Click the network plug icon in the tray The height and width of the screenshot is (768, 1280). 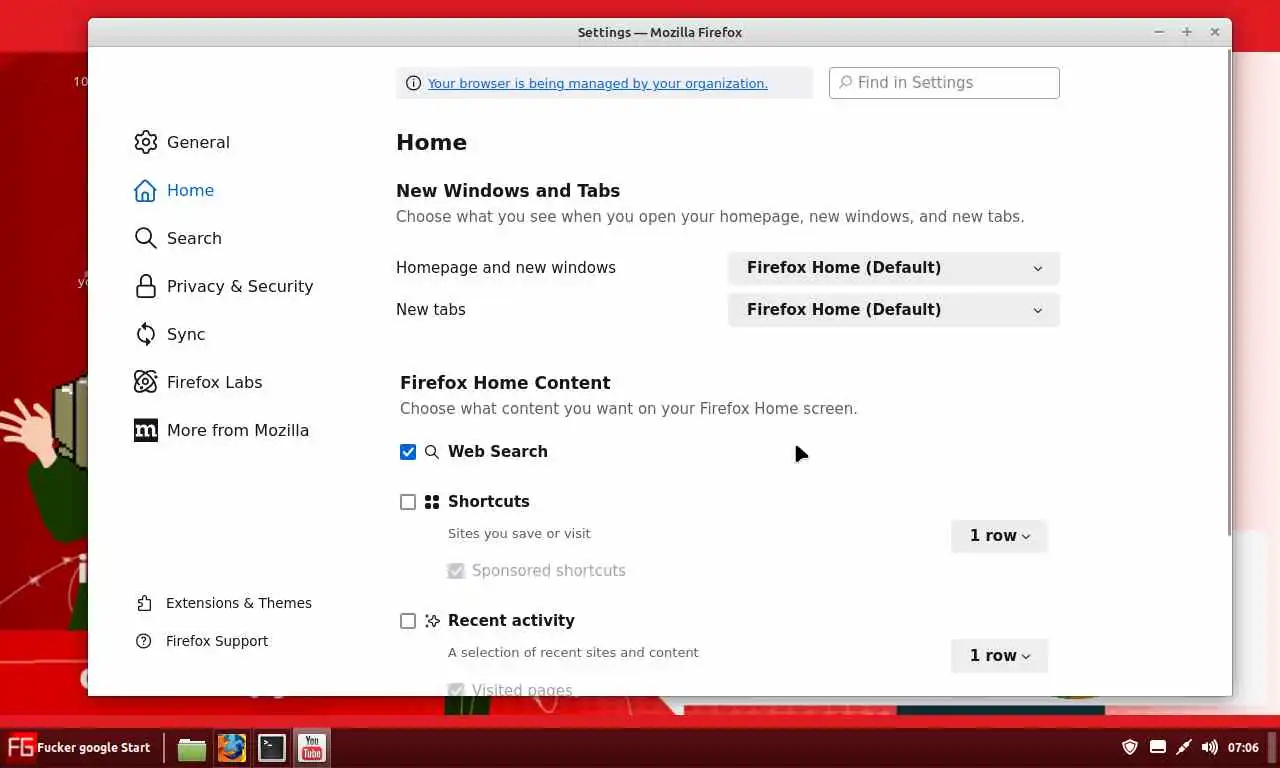[1183, 747]
